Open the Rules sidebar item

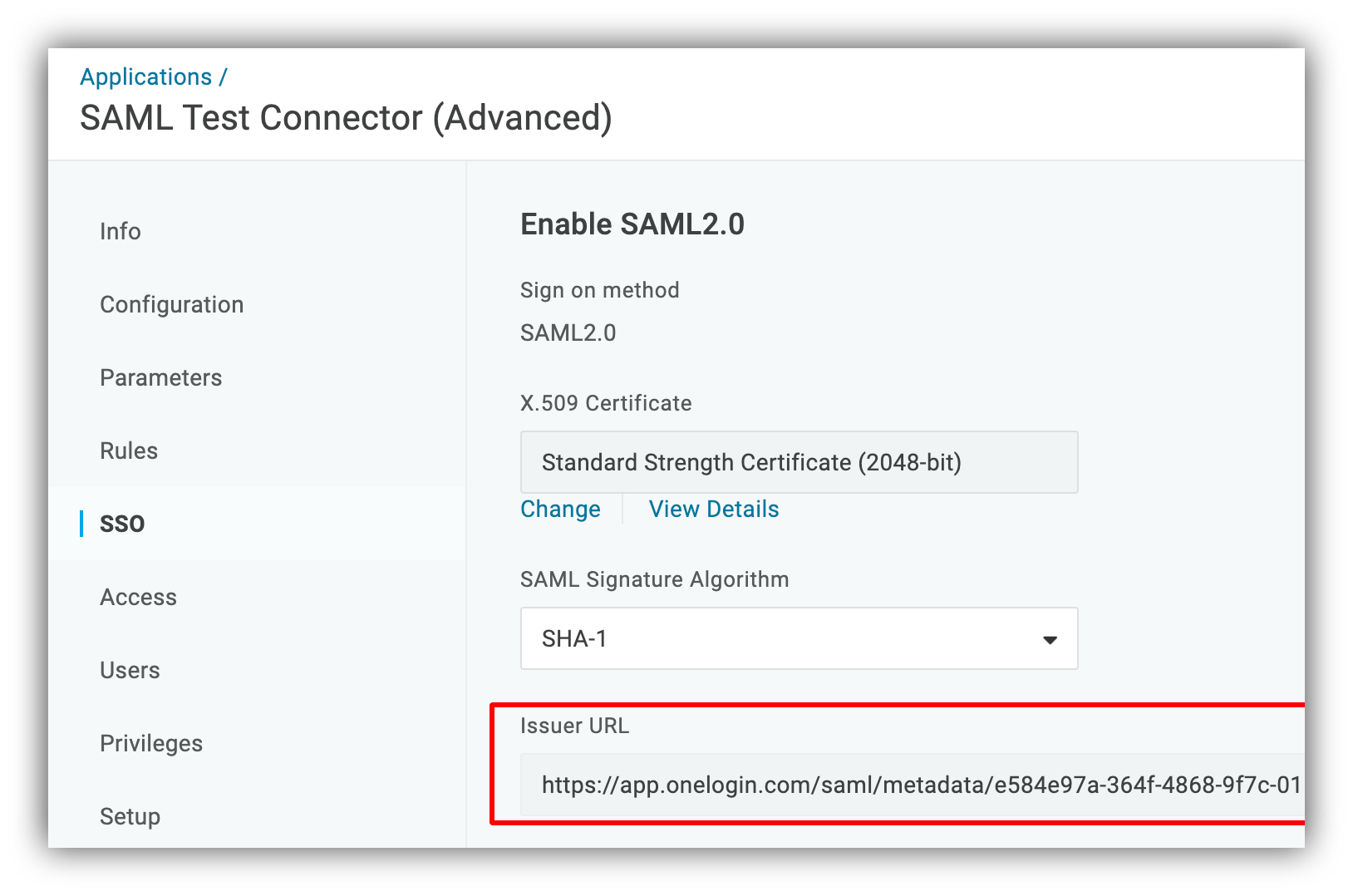pos(129,450)
